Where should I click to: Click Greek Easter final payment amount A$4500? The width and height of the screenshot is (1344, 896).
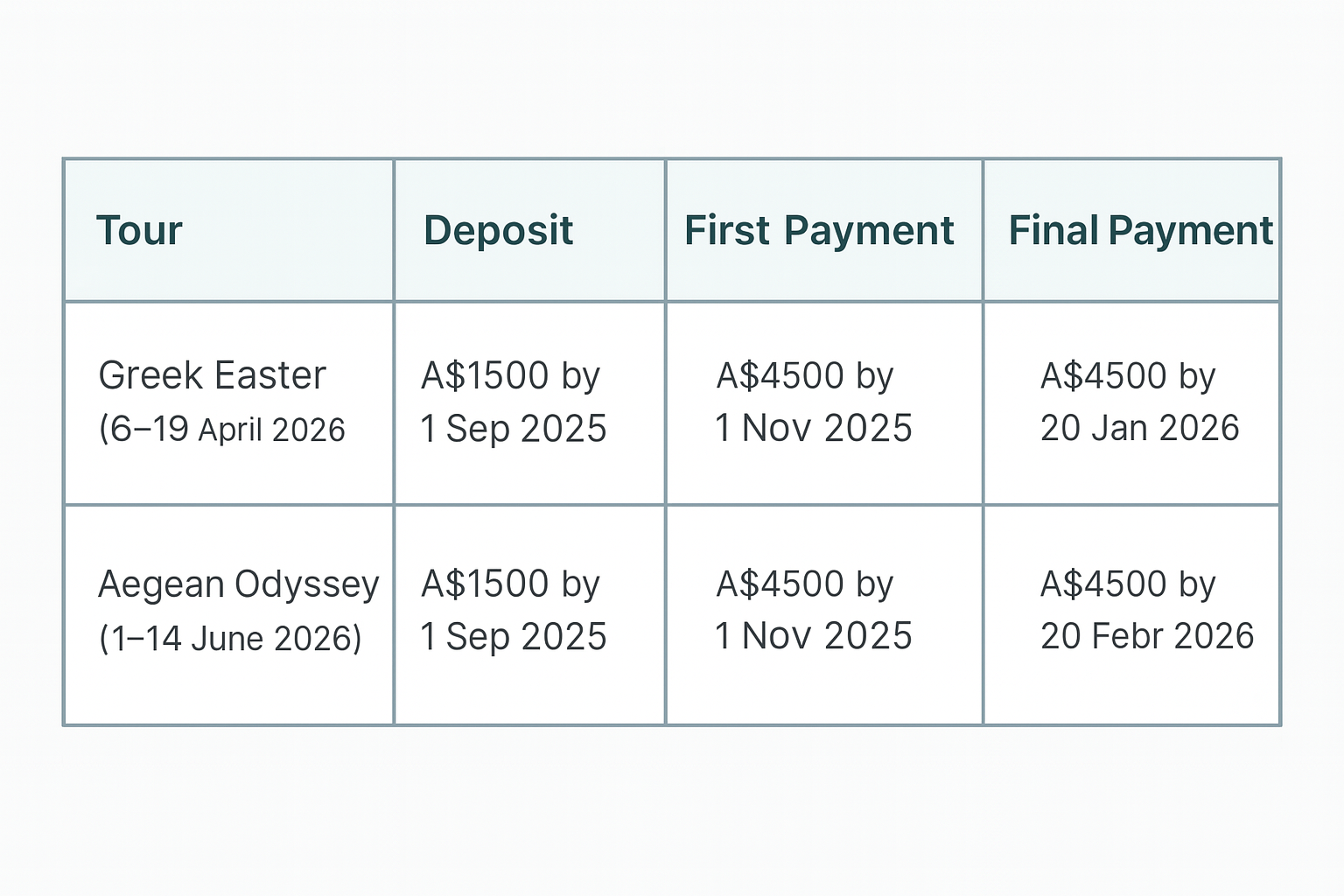click(1103, 375)
